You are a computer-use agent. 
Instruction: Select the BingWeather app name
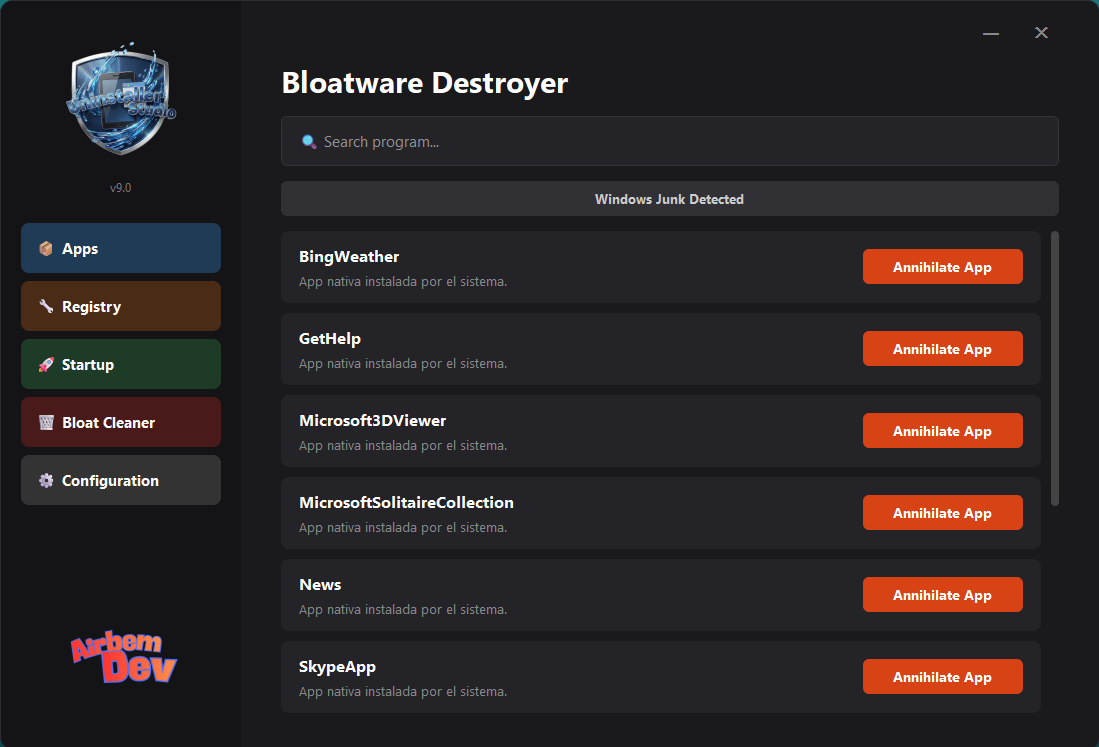(349, 257)
